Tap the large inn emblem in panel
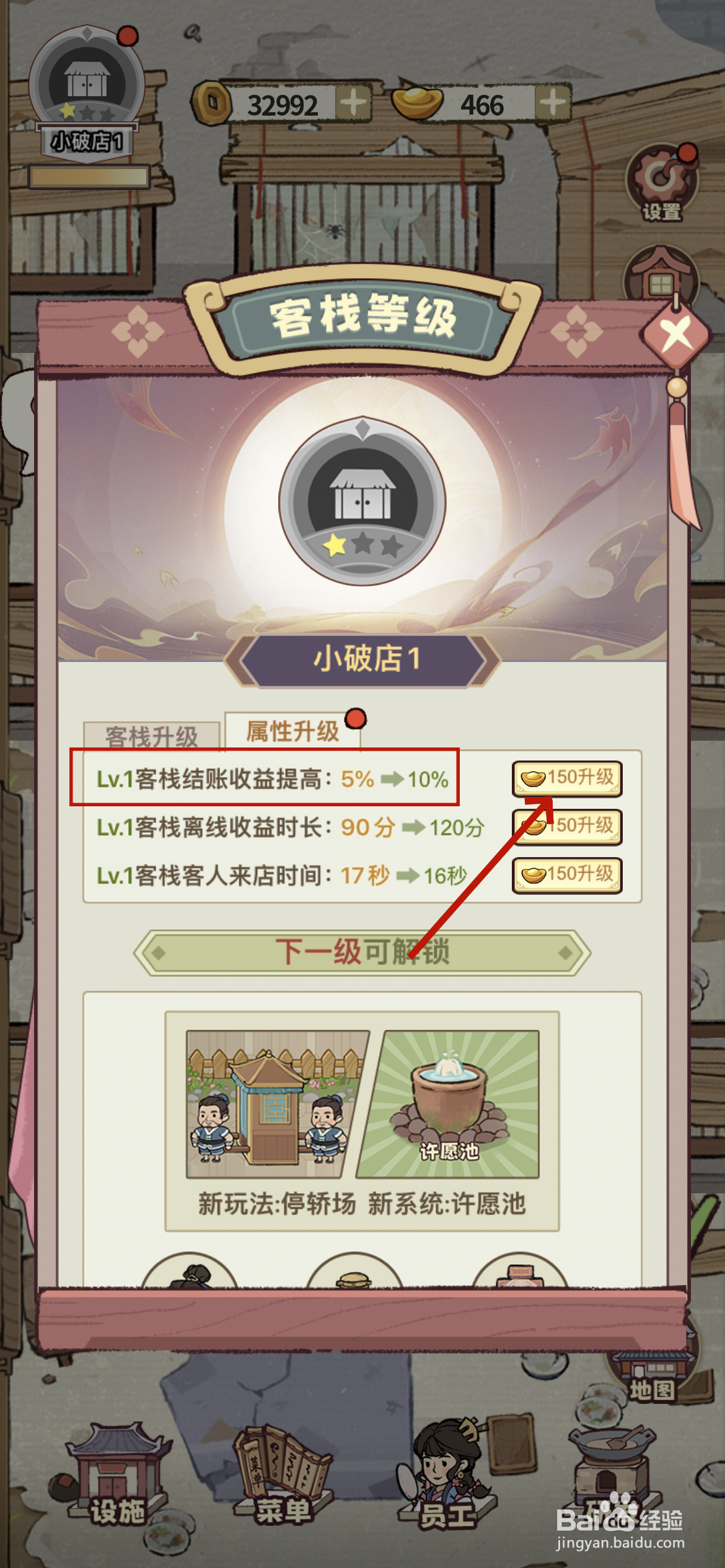The width and height of the screenshot is (725, 1568). (x=362, y=502)
